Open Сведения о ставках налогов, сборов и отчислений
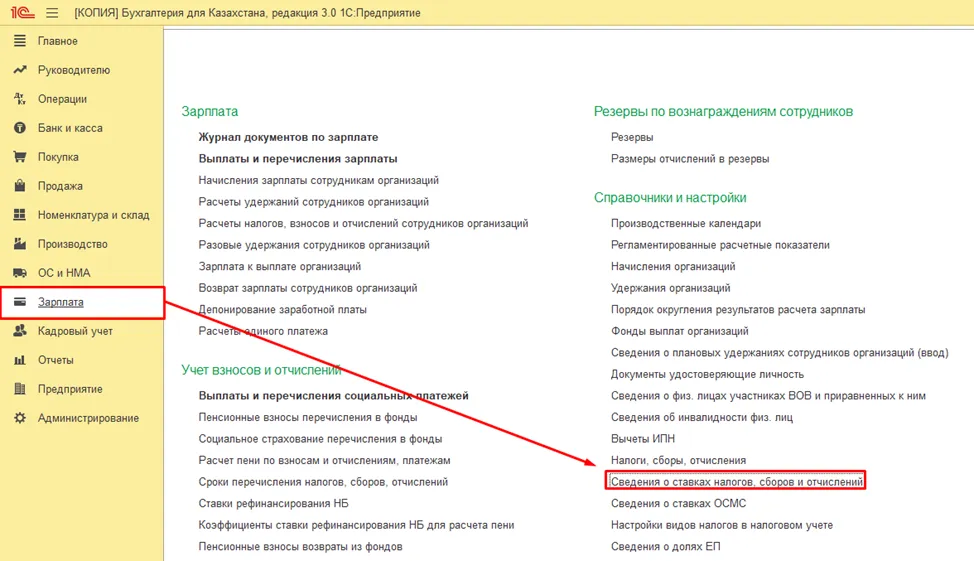974x561 pixels. coord(737,481)
